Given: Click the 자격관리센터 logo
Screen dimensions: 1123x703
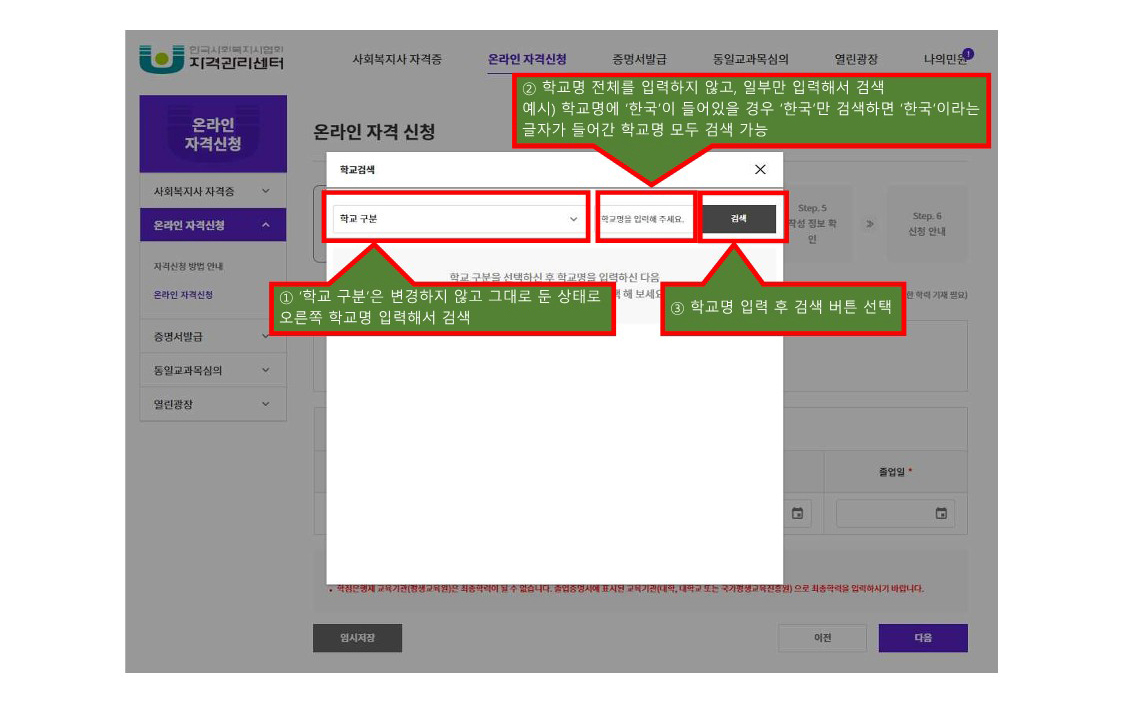Looking at the screenshot, I should click(x=212, y=59).
